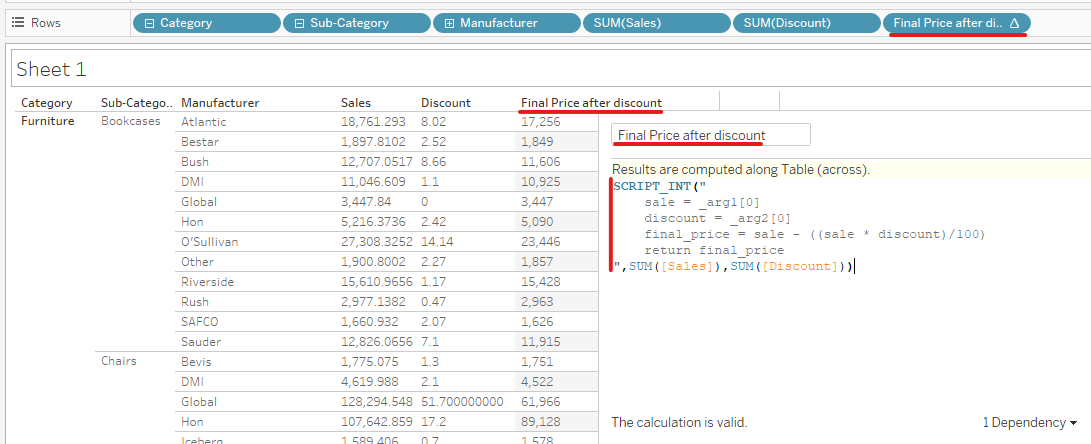This screenshot has height=444, width=1091.
Task: Click the delta table calculation icon
Action: (1013, 22)
